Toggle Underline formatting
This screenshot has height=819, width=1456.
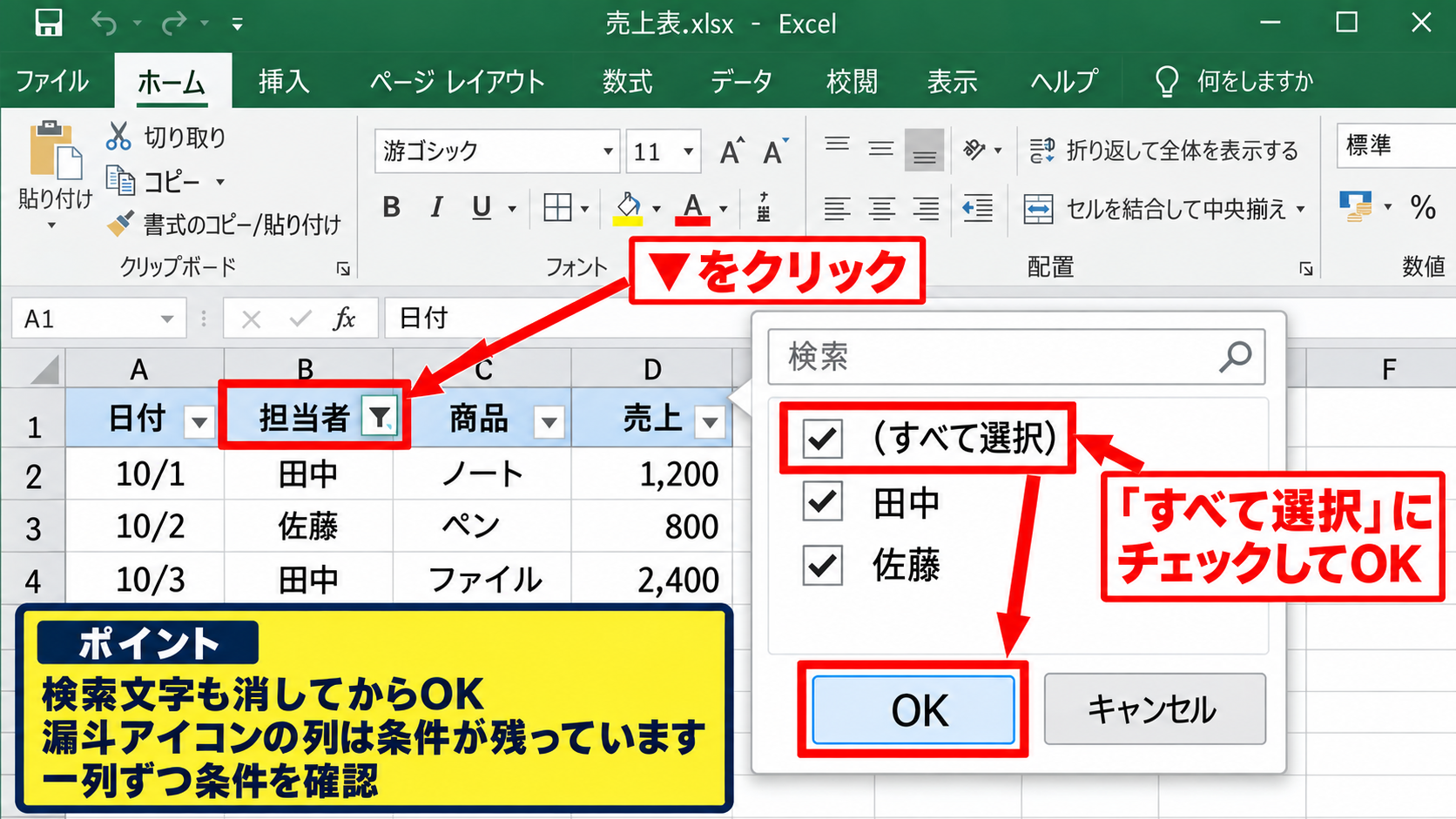482,207
